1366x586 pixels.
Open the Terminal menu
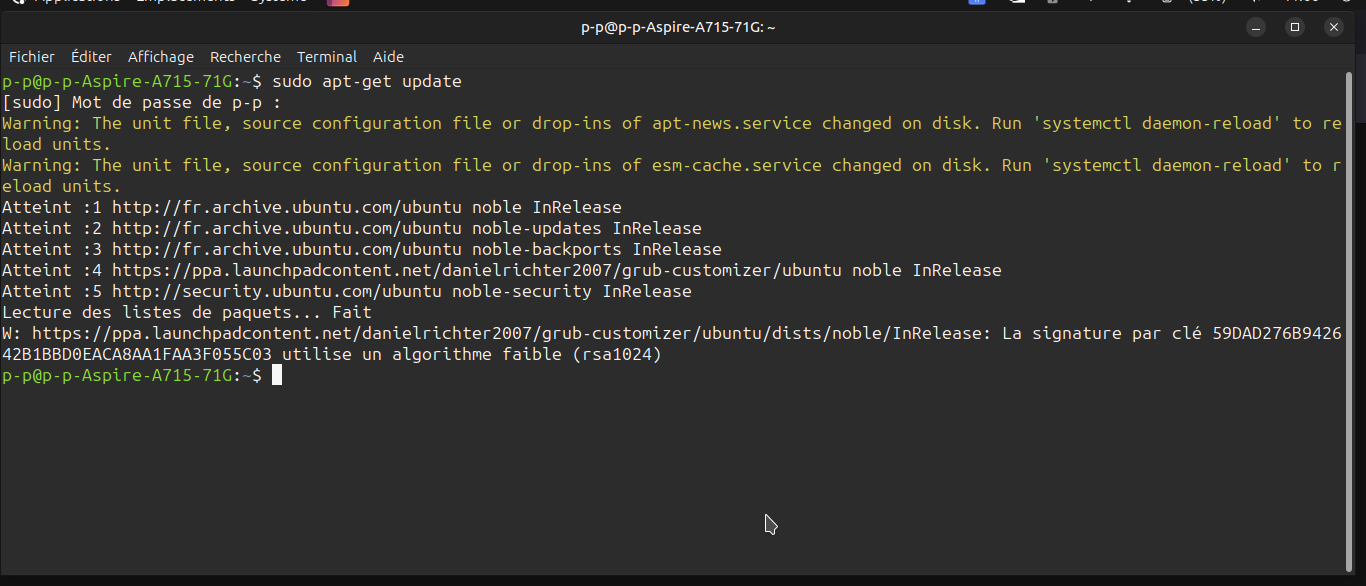(327, 57)
